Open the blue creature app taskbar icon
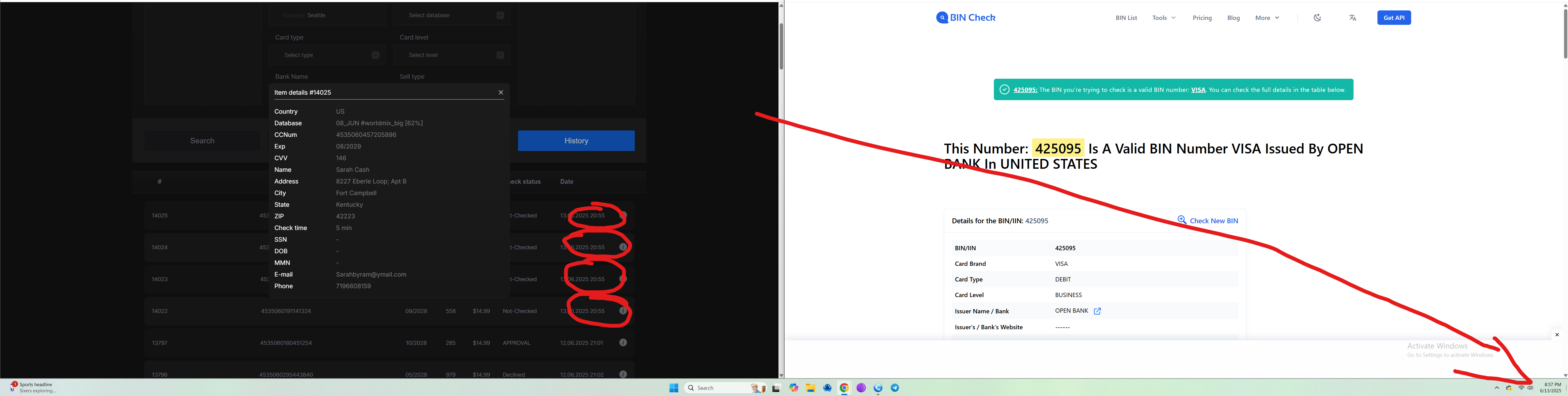The image size is (1568, 396). coord(827,388)
